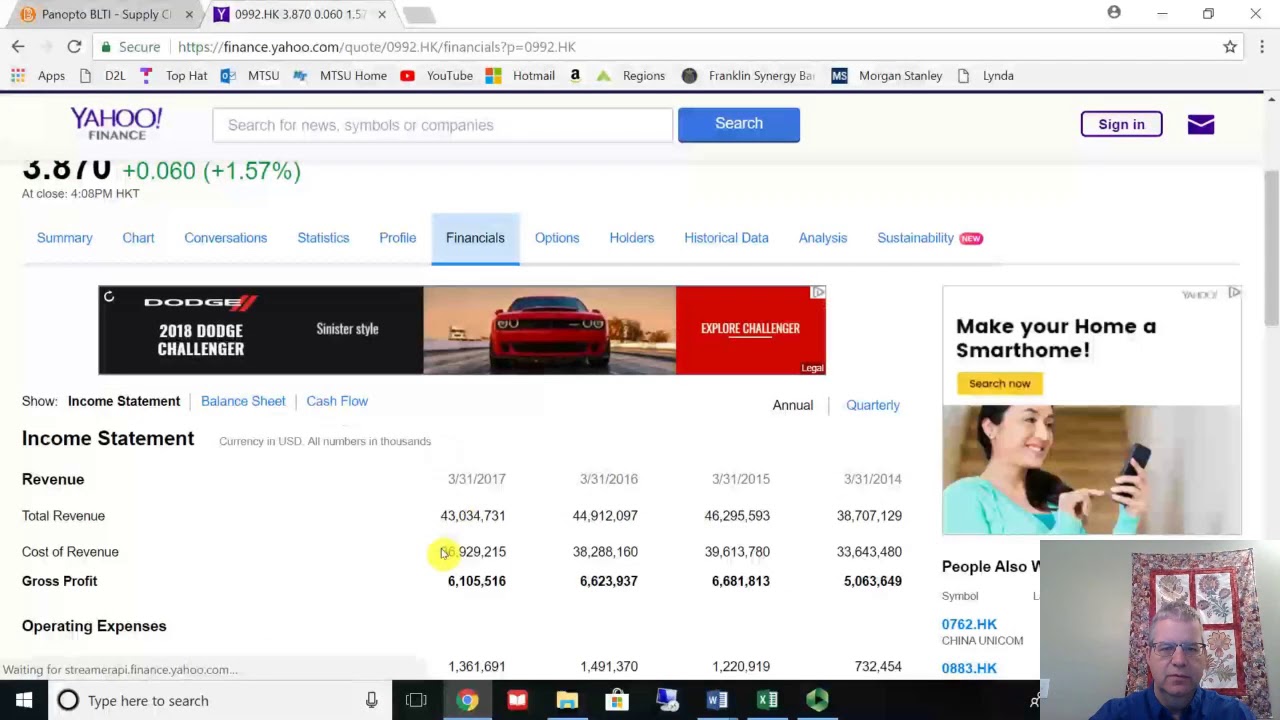The width and height of the screenshot is (1280, 720).
Task: Open the Morgan Stanley bookmark
Action: 887,75
